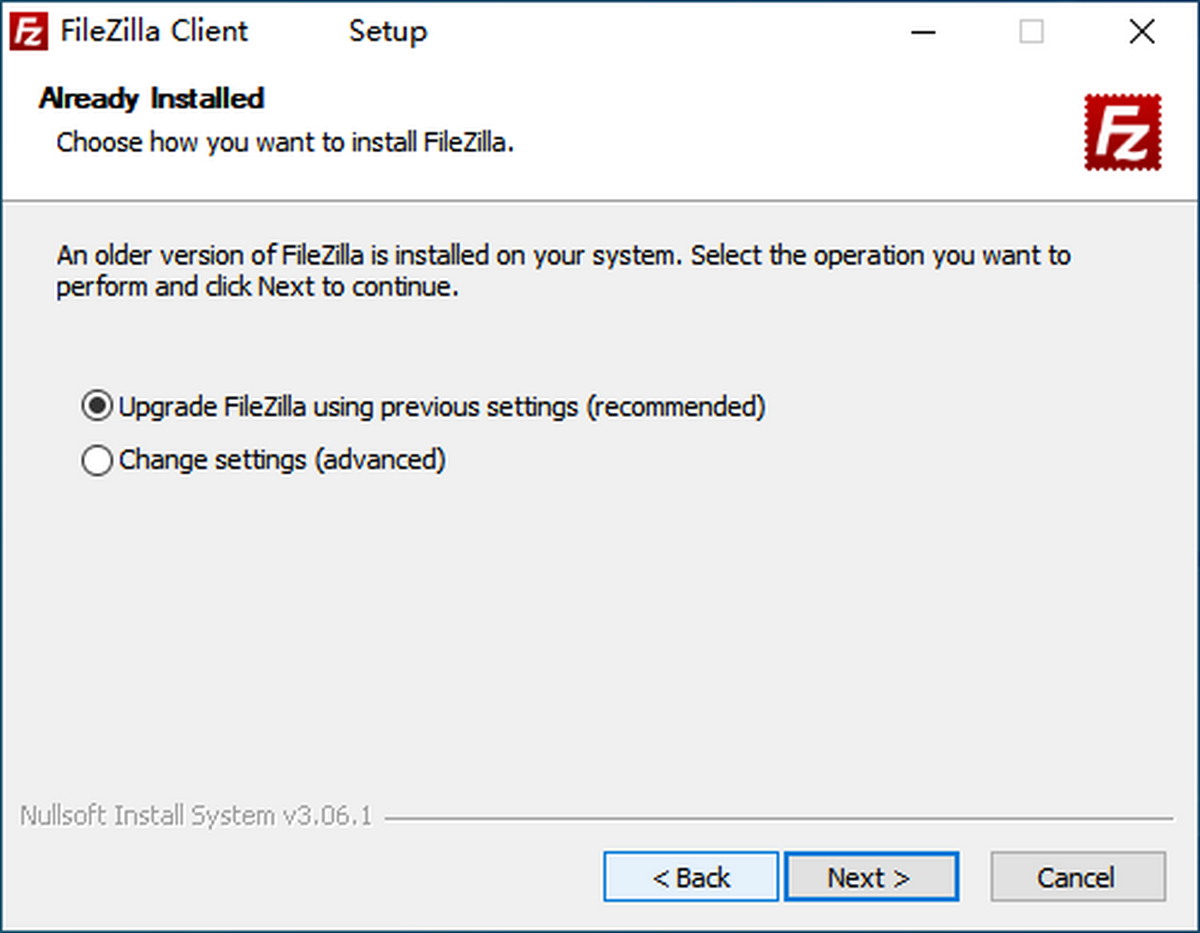Click the red FileZilla logo stamp
This screenshot has height=933, width=1200.
pyautogui.click(x=1124, y=130)
